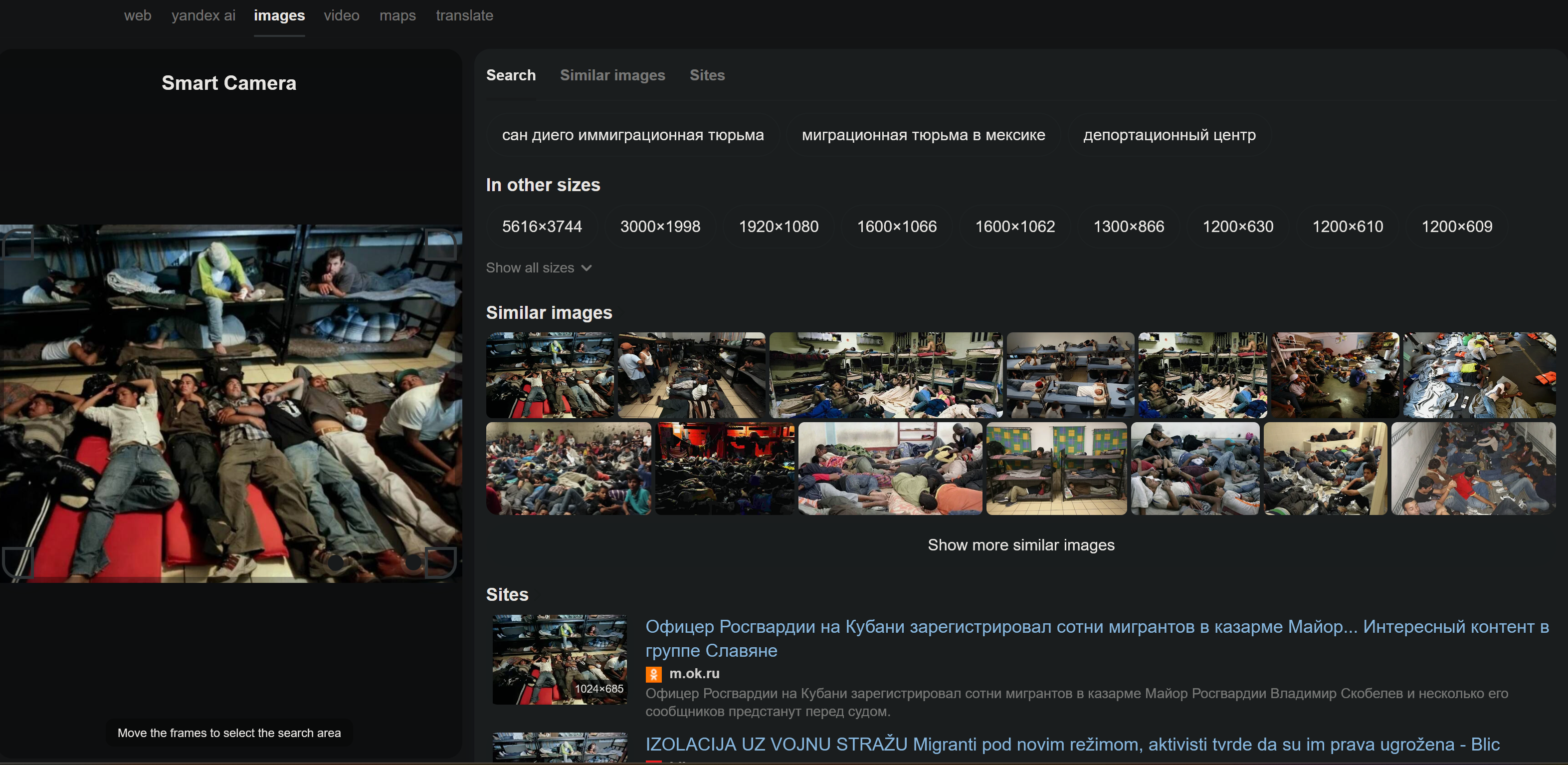
Task: Open the m.ok.ru site link
Action: coord(694,674)
